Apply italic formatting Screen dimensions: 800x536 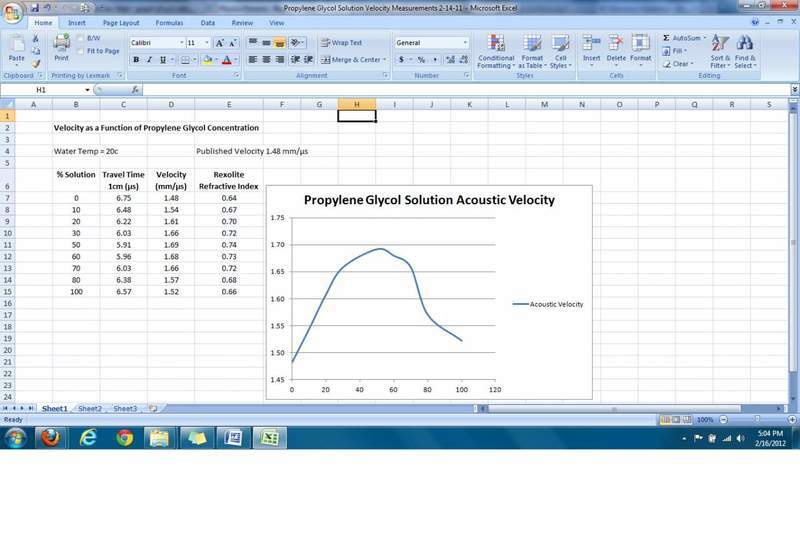tap(149, 60)
